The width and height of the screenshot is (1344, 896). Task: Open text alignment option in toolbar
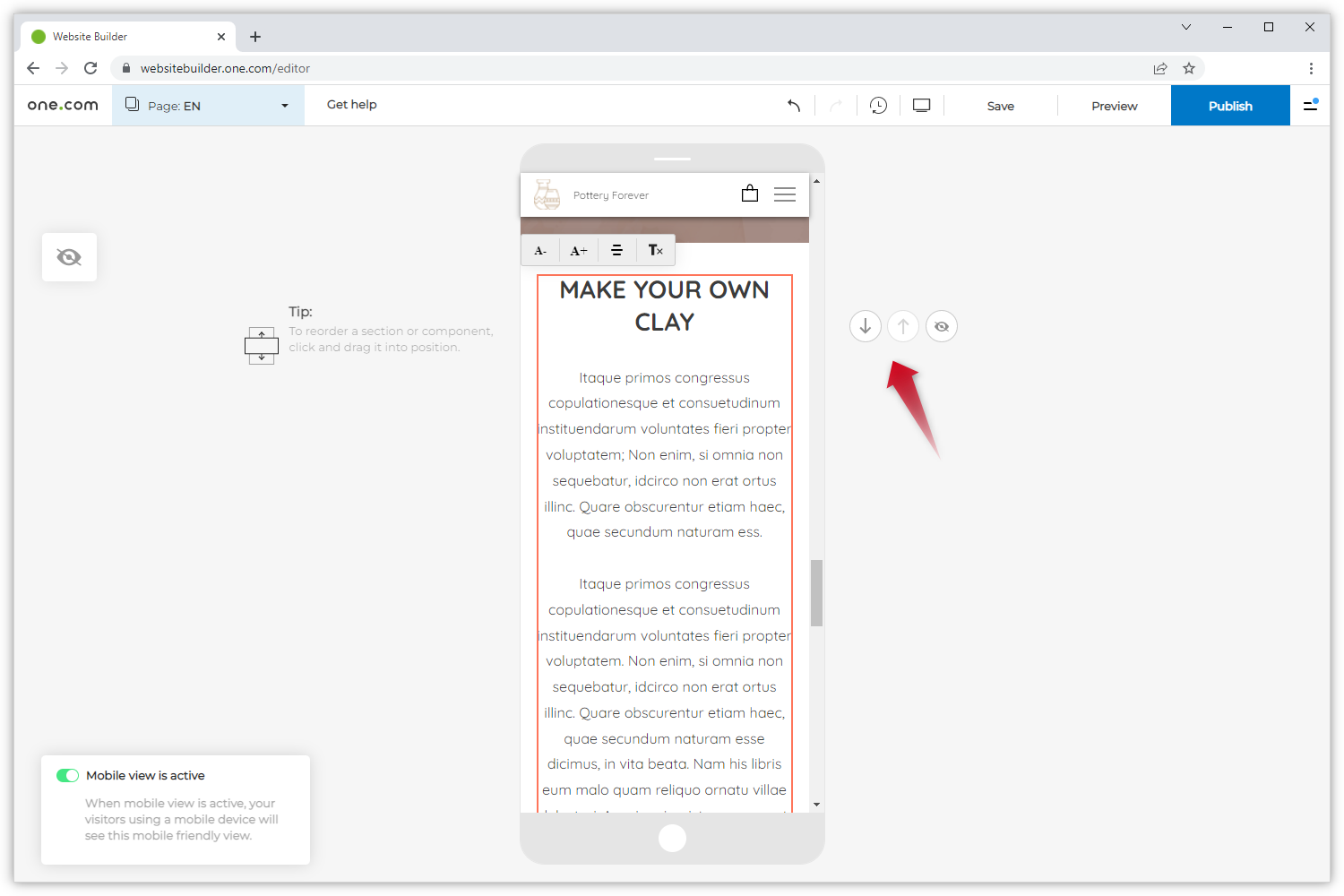tap(616, 251)
